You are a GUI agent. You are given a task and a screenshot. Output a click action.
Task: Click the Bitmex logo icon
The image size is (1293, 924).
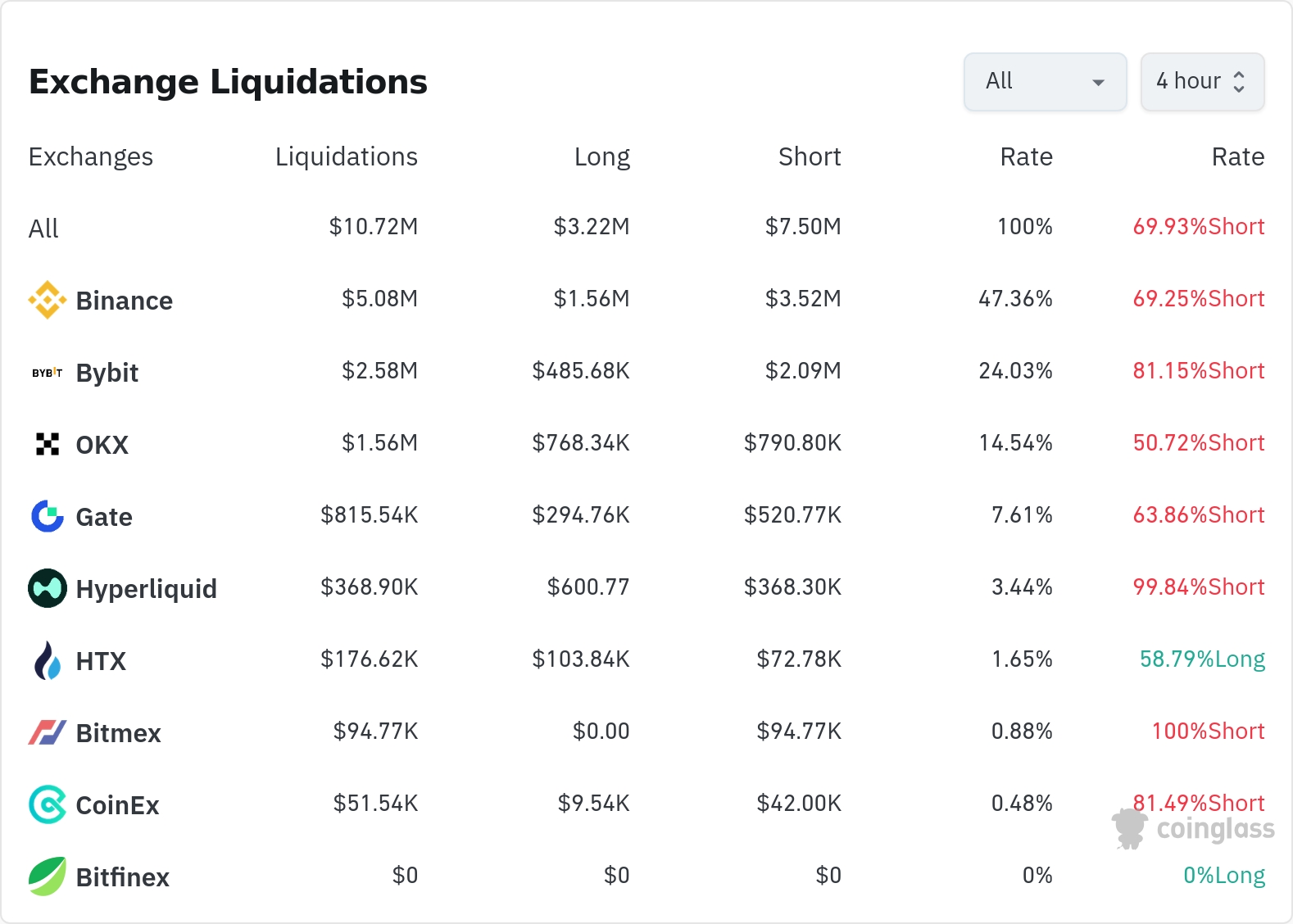[48, 732]
